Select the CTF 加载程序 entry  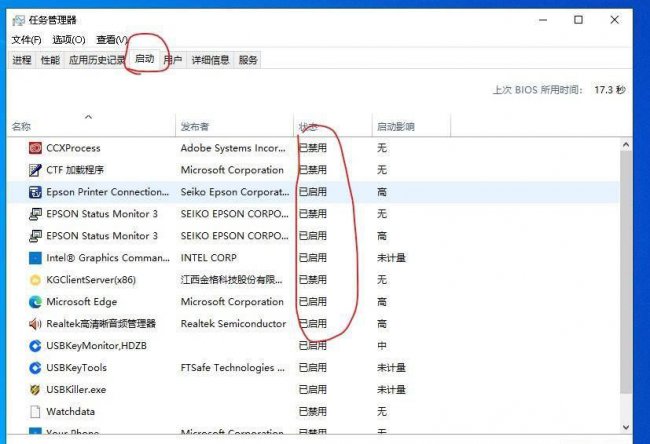(x=75, y=170)
